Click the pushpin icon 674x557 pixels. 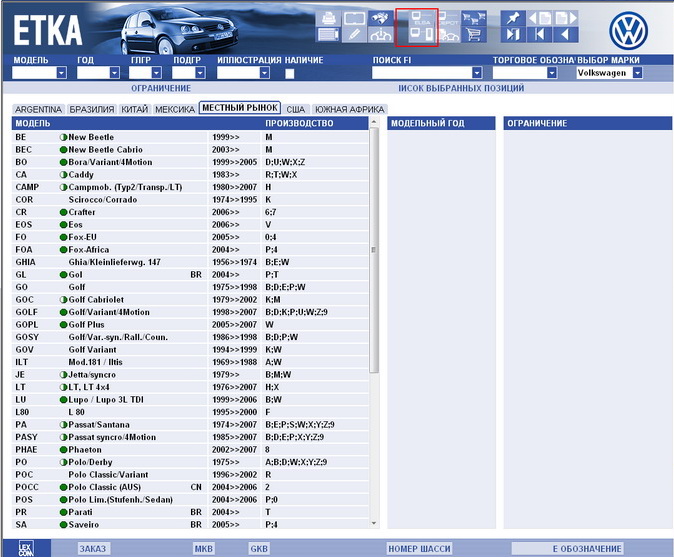[x=513, y=18]
